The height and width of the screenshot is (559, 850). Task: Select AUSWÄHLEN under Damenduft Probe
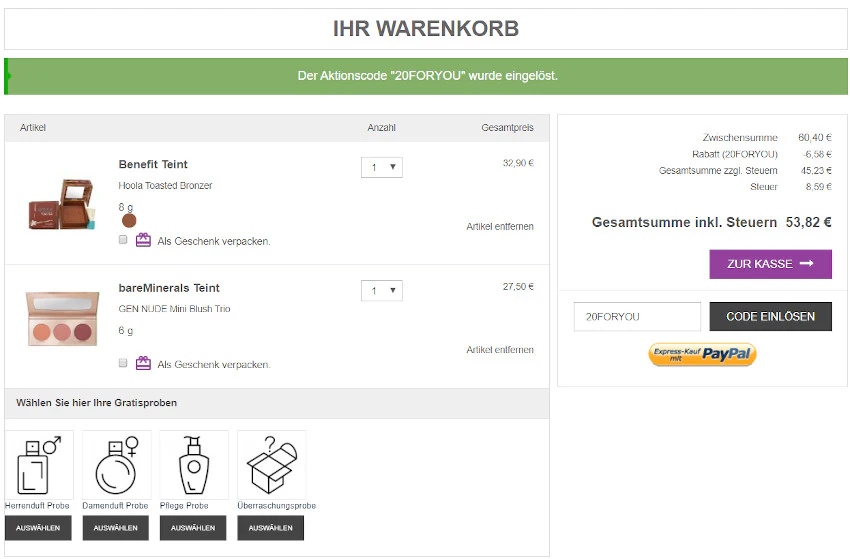coord(115,528)
